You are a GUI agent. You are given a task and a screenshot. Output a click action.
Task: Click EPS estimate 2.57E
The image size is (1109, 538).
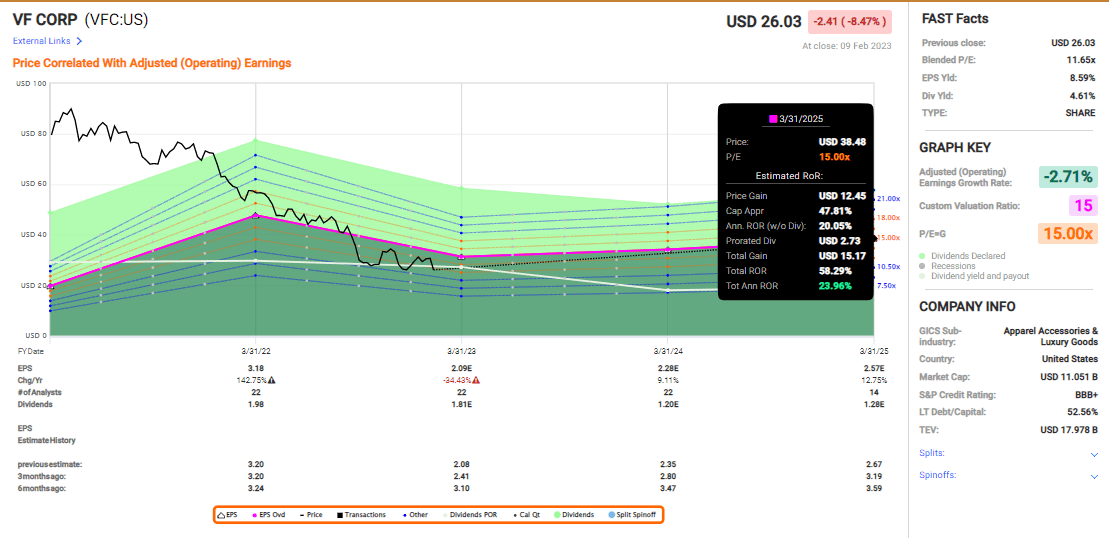874,368
